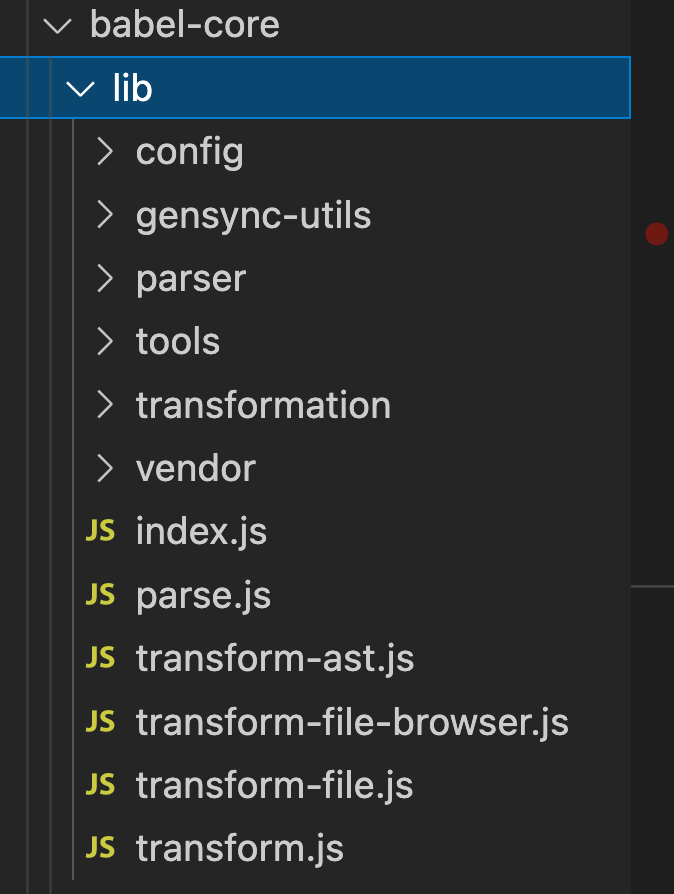Open the parse.js file
The width and height of the screenshot is (674, 894).
(x=203, y=594)
